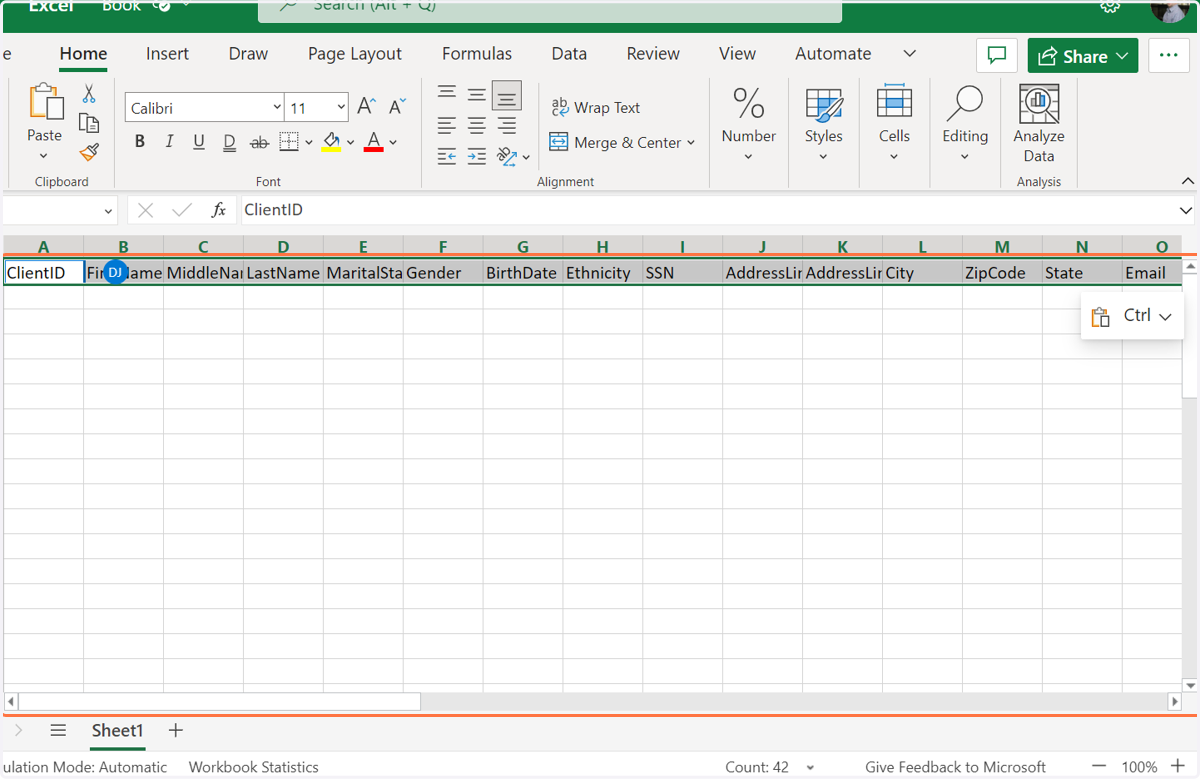The width and height of the screenshot is (1200, 779).
Task: Toggle strikethrough formatting
Action: pyautogui.click(x=259, y=142)
